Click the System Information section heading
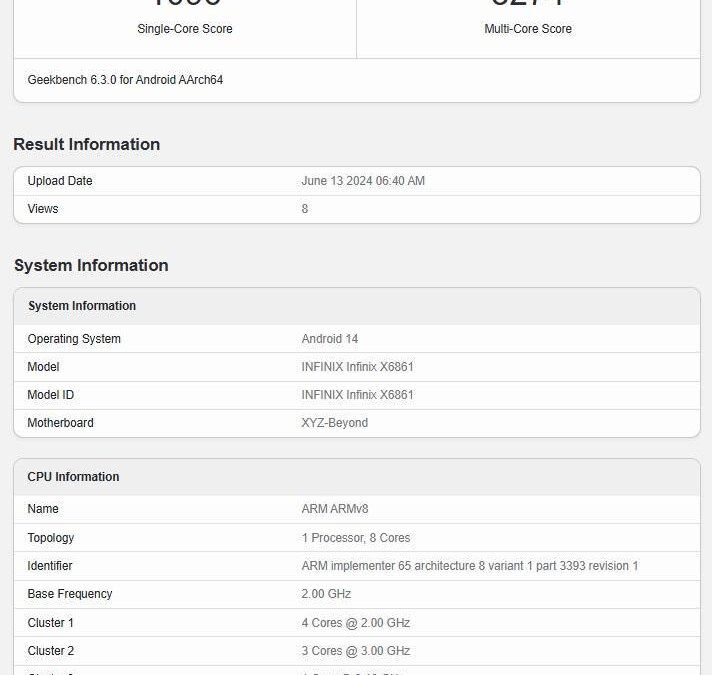Screen dimensions: 712x675 [x=91, y=265]
